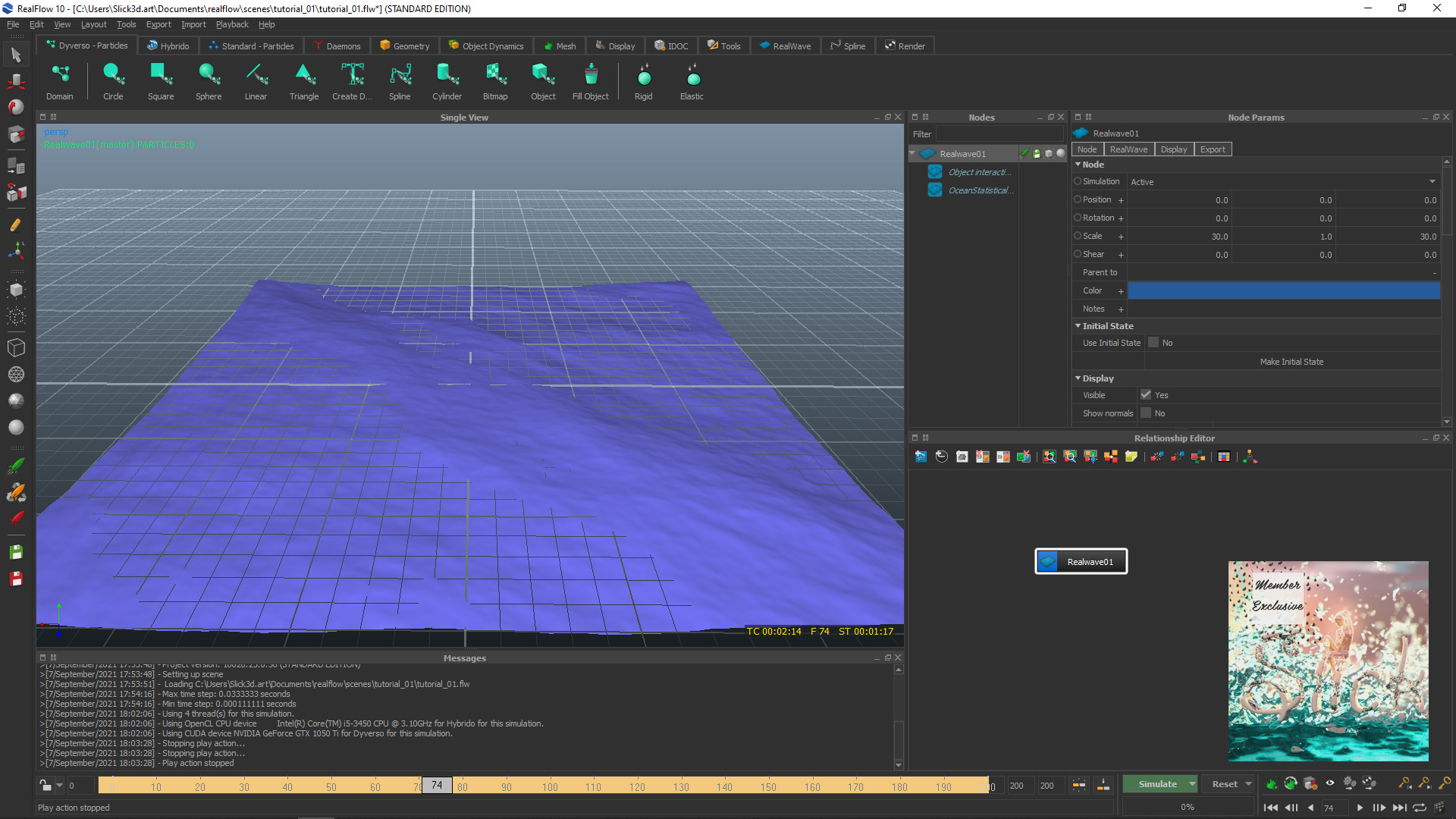Viewport: 1456px width, 819px height.
Task: Click the green floppy export icon on Realwave01 row
Action: point(1037,153)
